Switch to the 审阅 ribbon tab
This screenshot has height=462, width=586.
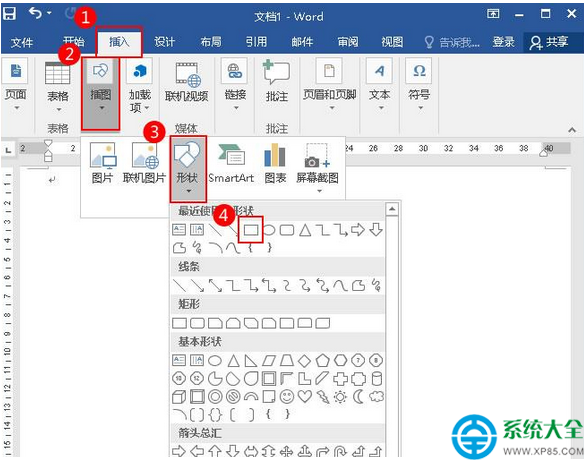[x=348, y=42]
